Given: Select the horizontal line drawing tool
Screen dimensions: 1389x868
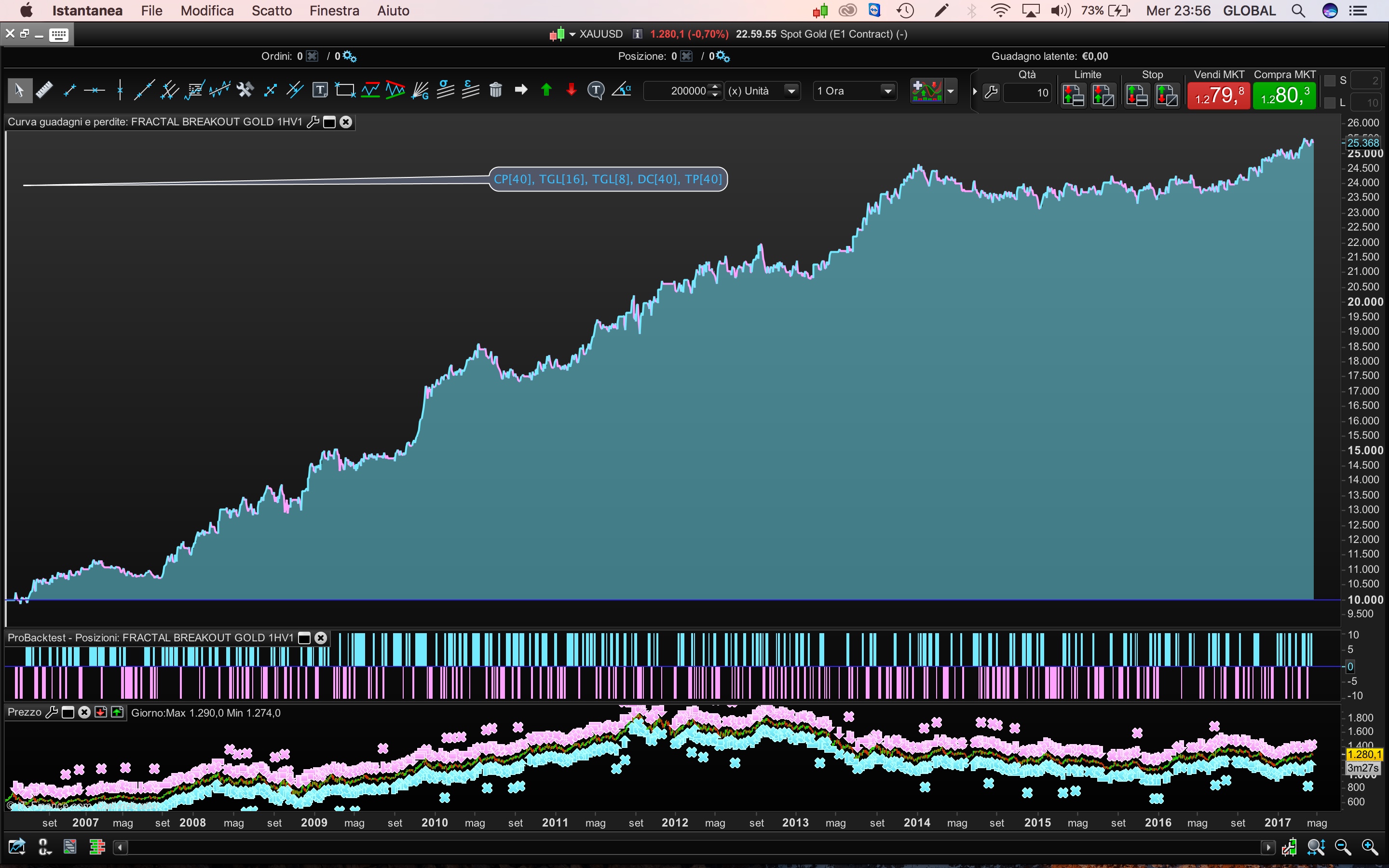Looking at the screenshot, I should pyautogui.click(x=94, y=90).
